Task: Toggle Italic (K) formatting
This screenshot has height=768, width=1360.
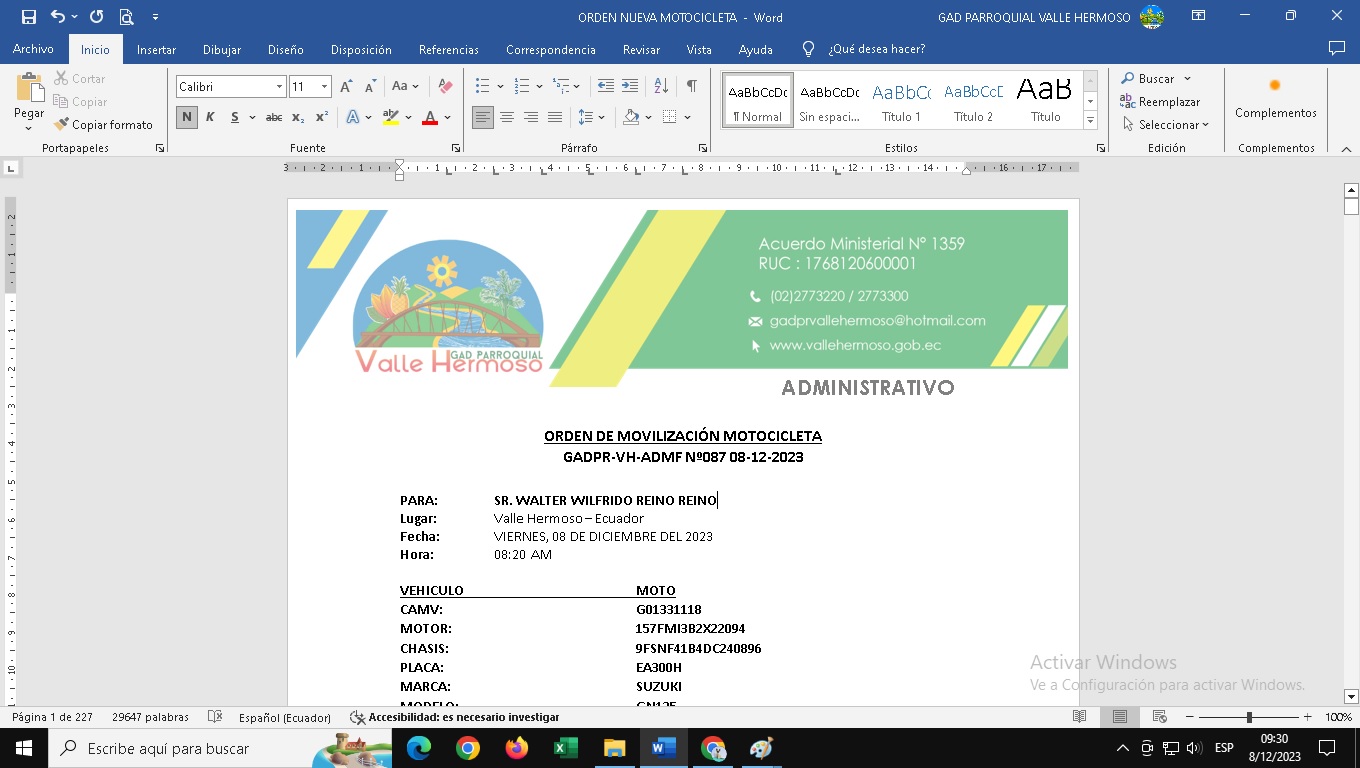Action: pos(210,118)
